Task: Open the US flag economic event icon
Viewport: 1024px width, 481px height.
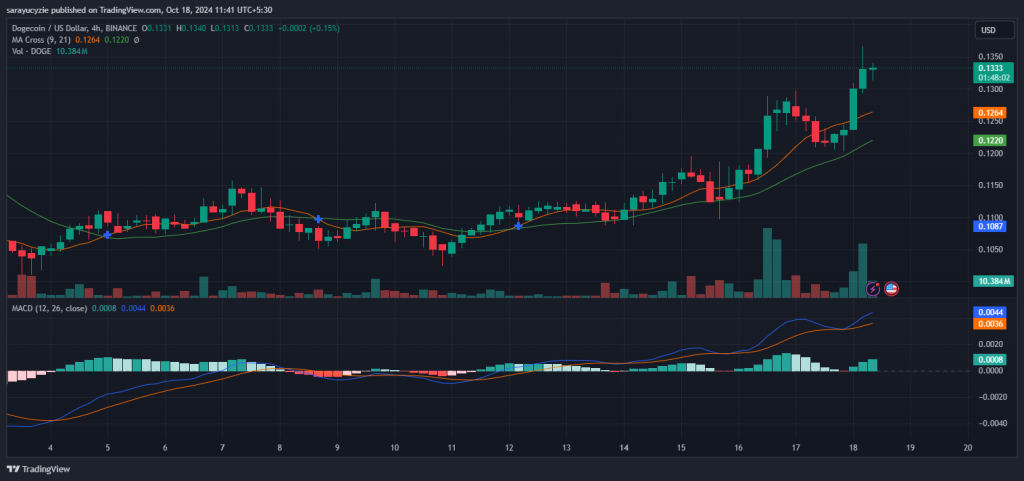Action: click(x=891, y=288)
